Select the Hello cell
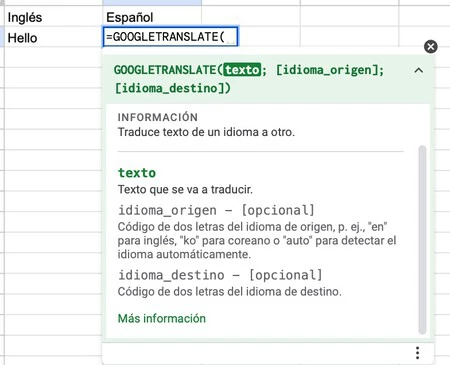This screenshot has width=450, height=365. [53, 38]
